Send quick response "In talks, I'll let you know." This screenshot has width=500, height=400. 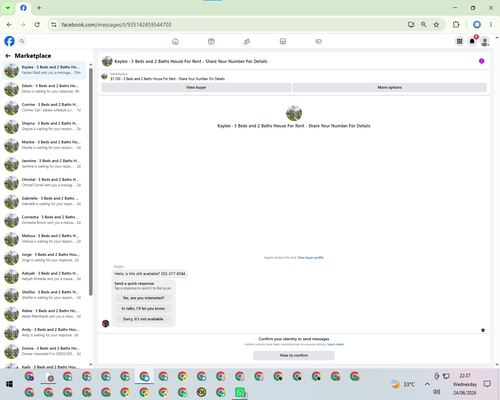point(143,308)
